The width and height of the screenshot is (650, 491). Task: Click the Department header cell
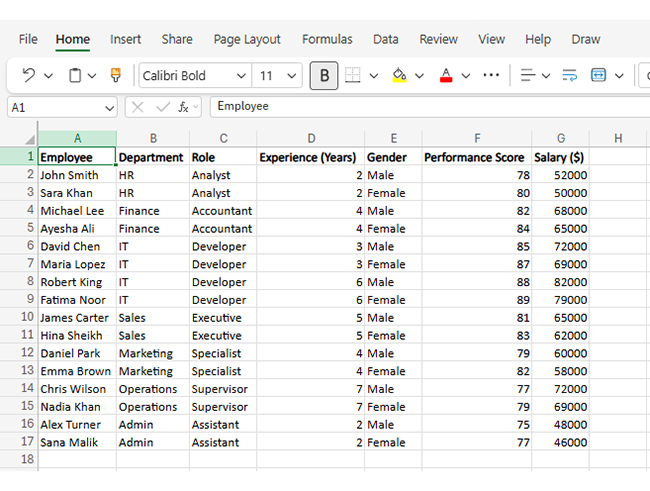[x=153, y=158]
